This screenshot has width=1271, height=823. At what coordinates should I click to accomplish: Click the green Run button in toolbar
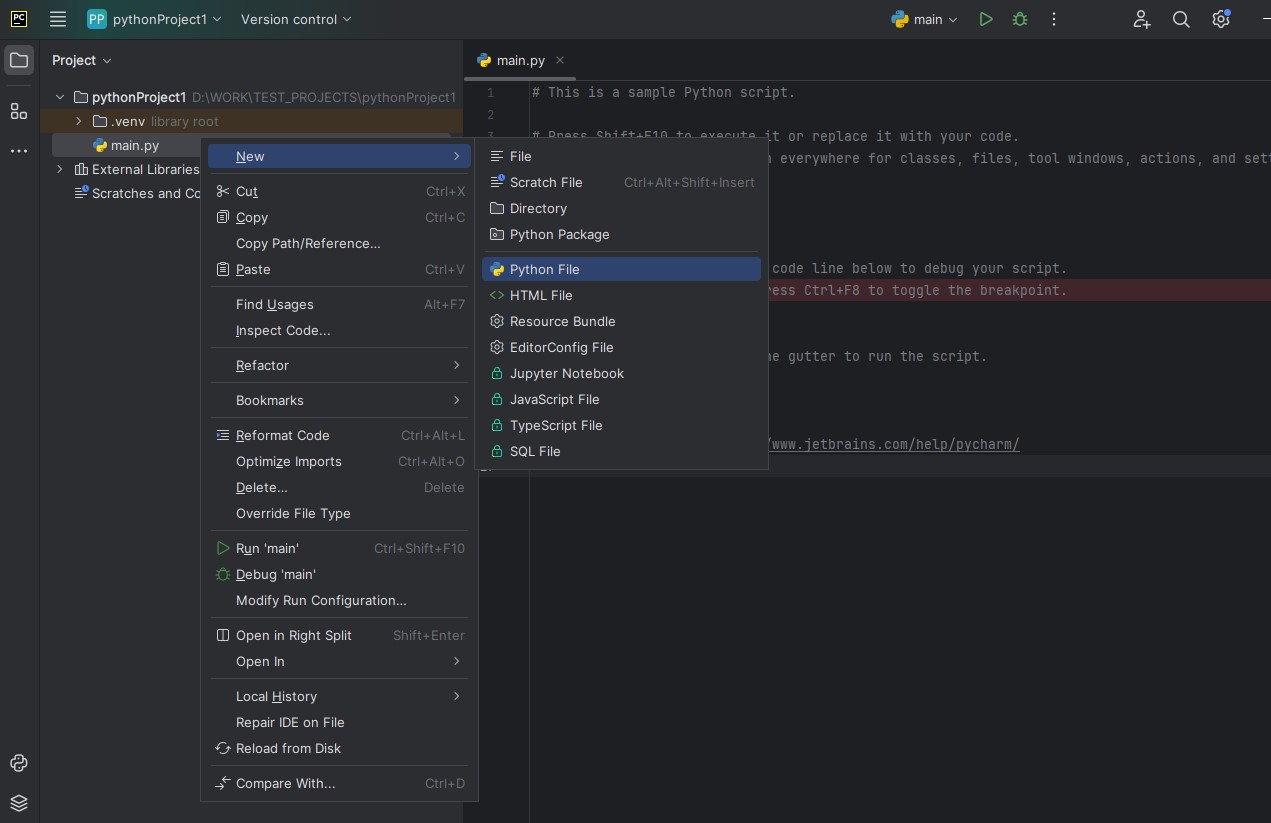point(986,19)
